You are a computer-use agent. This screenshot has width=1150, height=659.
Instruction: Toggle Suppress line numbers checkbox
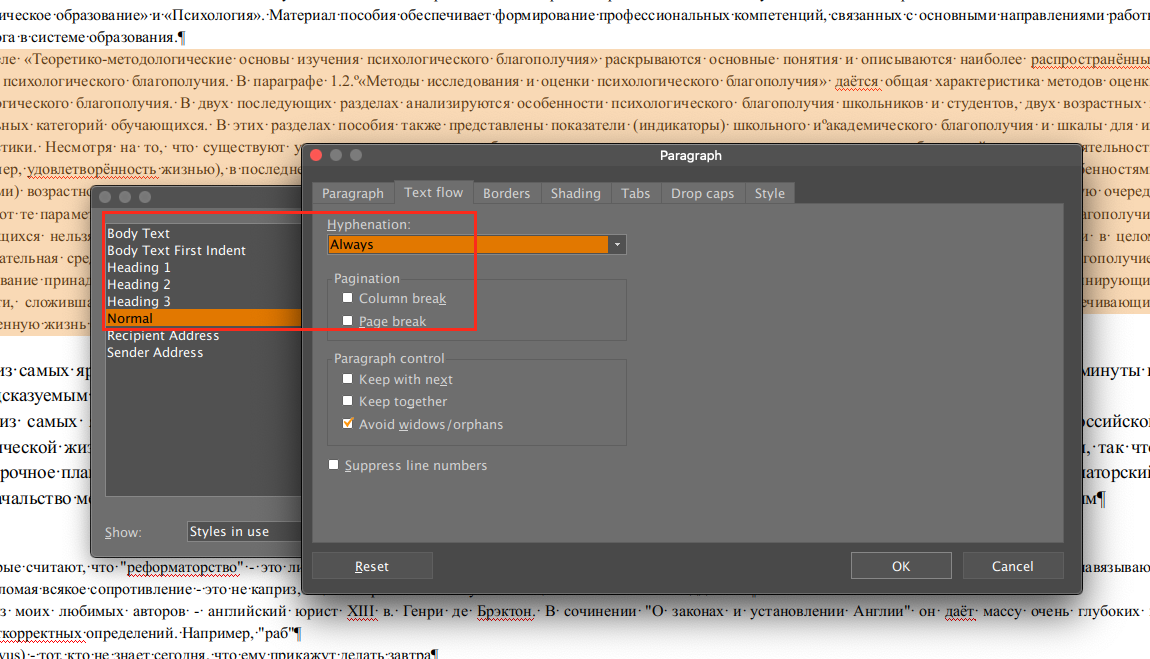334,465
